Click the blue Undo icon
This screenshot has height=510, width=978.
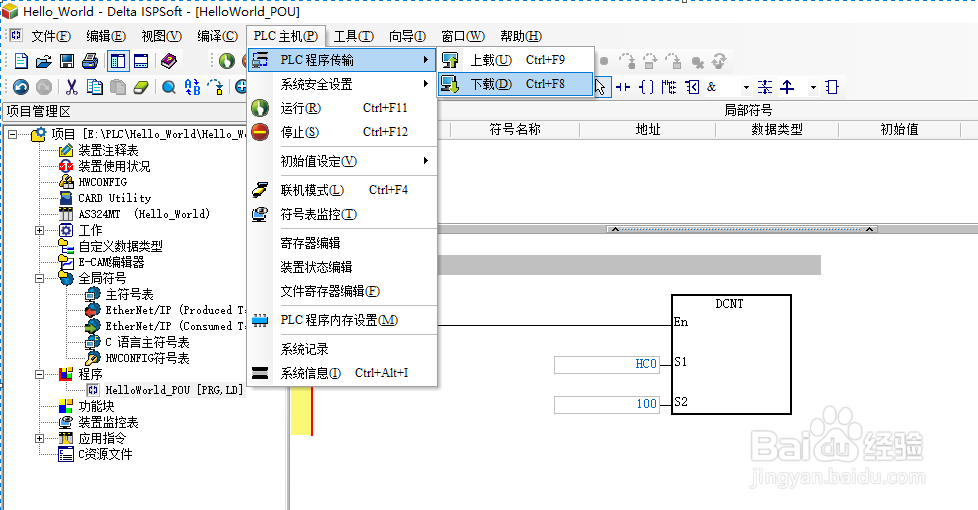point(21,87)
